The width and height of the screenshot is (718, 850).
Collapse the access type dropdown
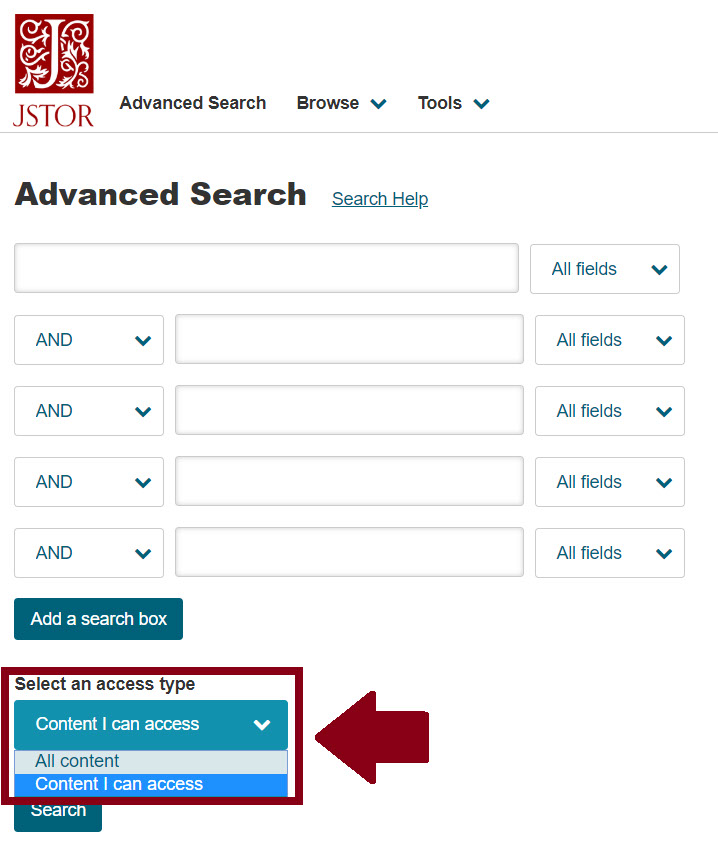pos(151,724)
